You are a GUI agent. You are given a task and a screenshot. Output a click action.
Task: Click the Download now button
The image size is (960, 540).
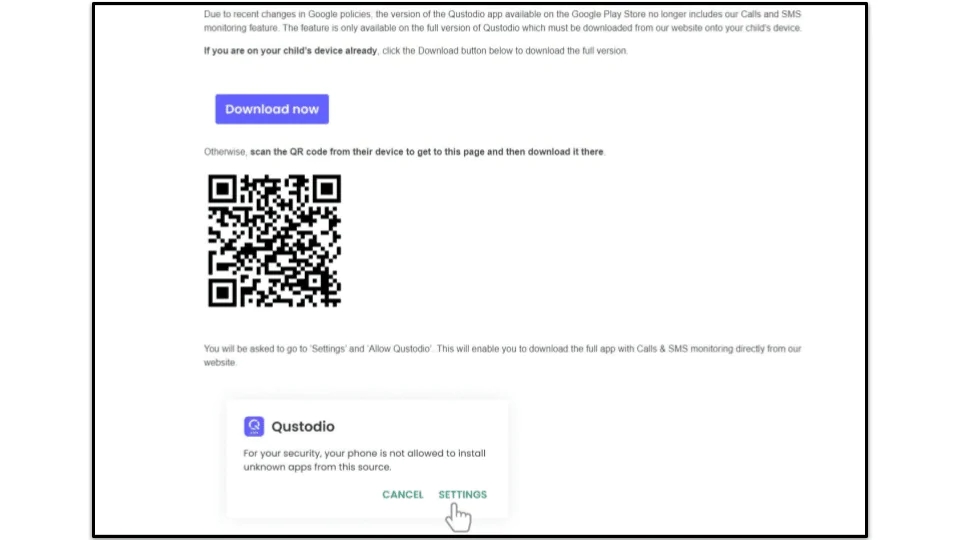(x=272, y=109)
